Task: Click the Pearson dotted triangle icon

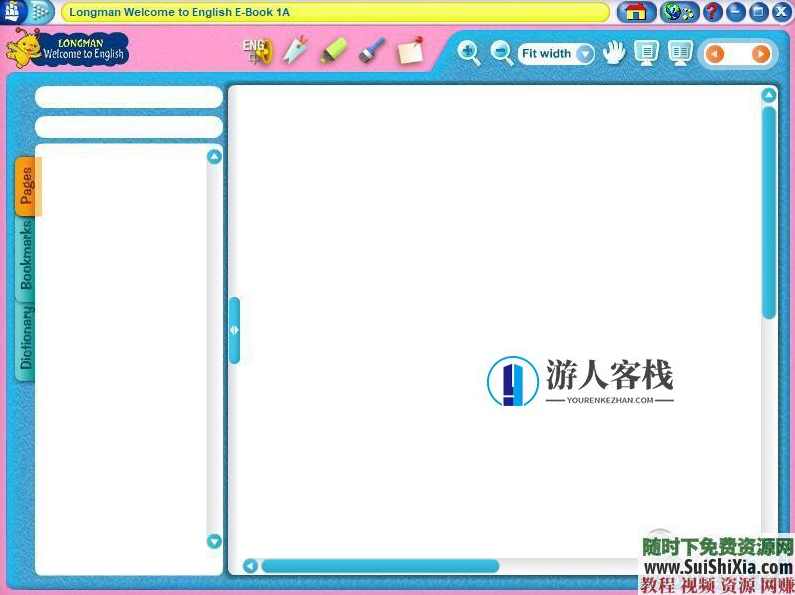Action: [x=41, y=12]
